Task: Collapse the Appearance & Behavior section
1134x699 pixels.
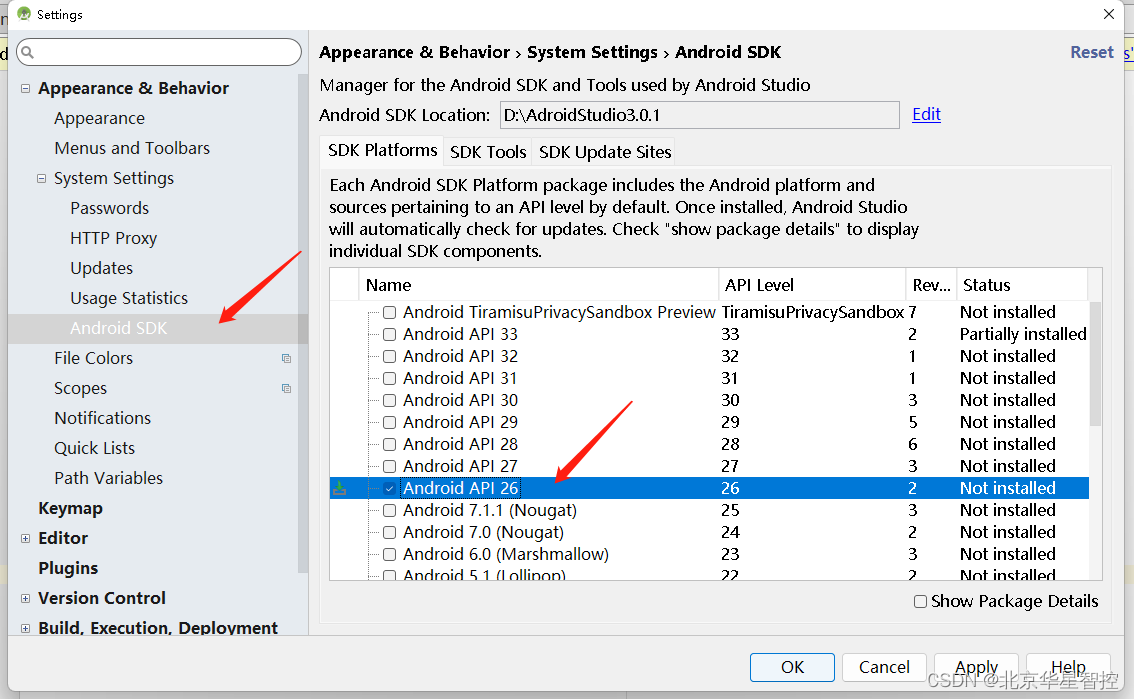Action: point(24,88)
